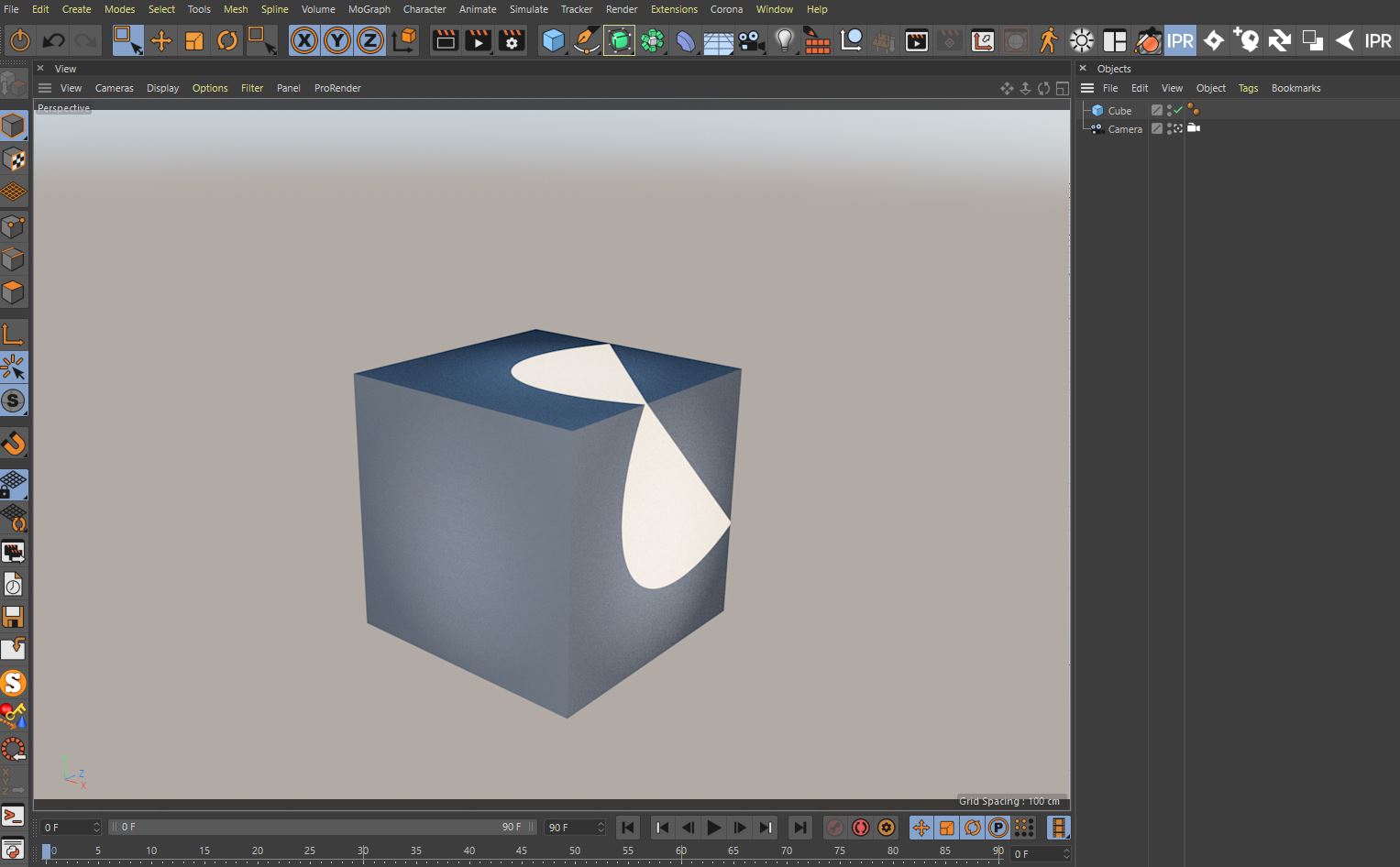Select the Camera object in Objects list
Image resolution: width=1400 pixels, height=867 pixels.
click(x=1124, y=129)
